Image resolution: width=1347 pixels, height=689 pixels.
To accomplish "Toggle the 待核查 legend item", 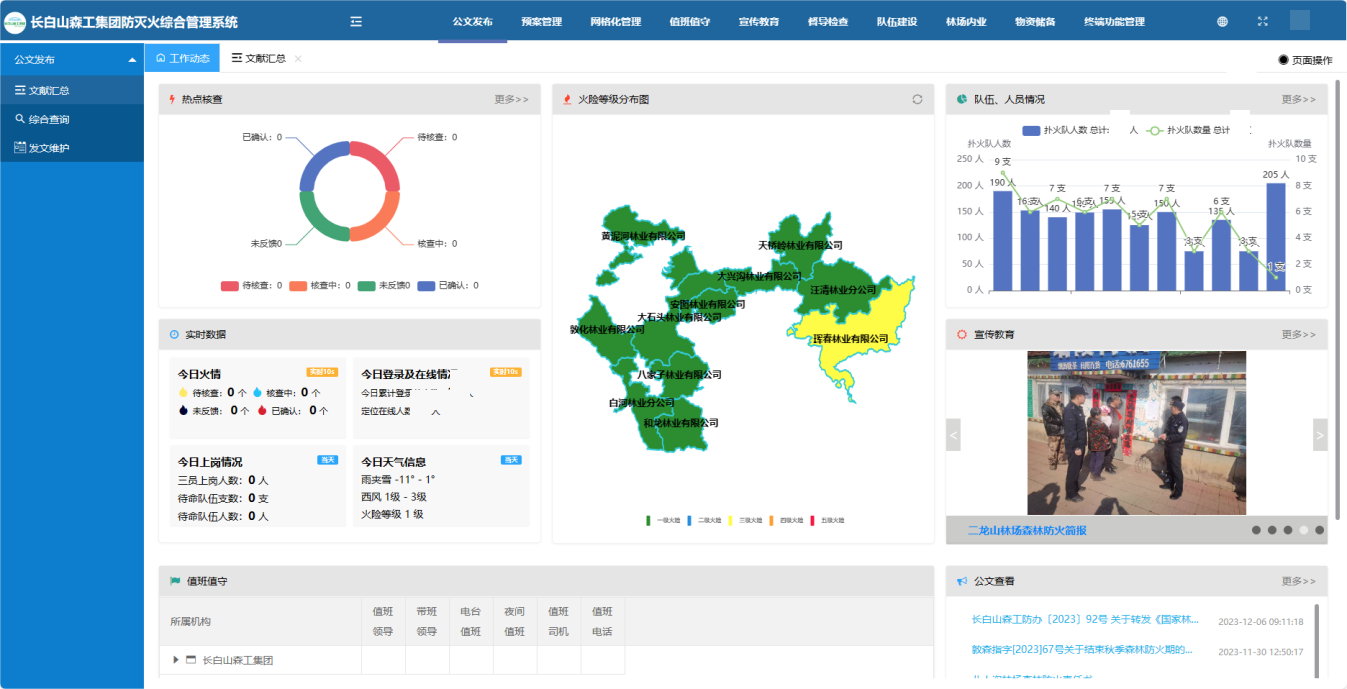I will pos(251,285).
